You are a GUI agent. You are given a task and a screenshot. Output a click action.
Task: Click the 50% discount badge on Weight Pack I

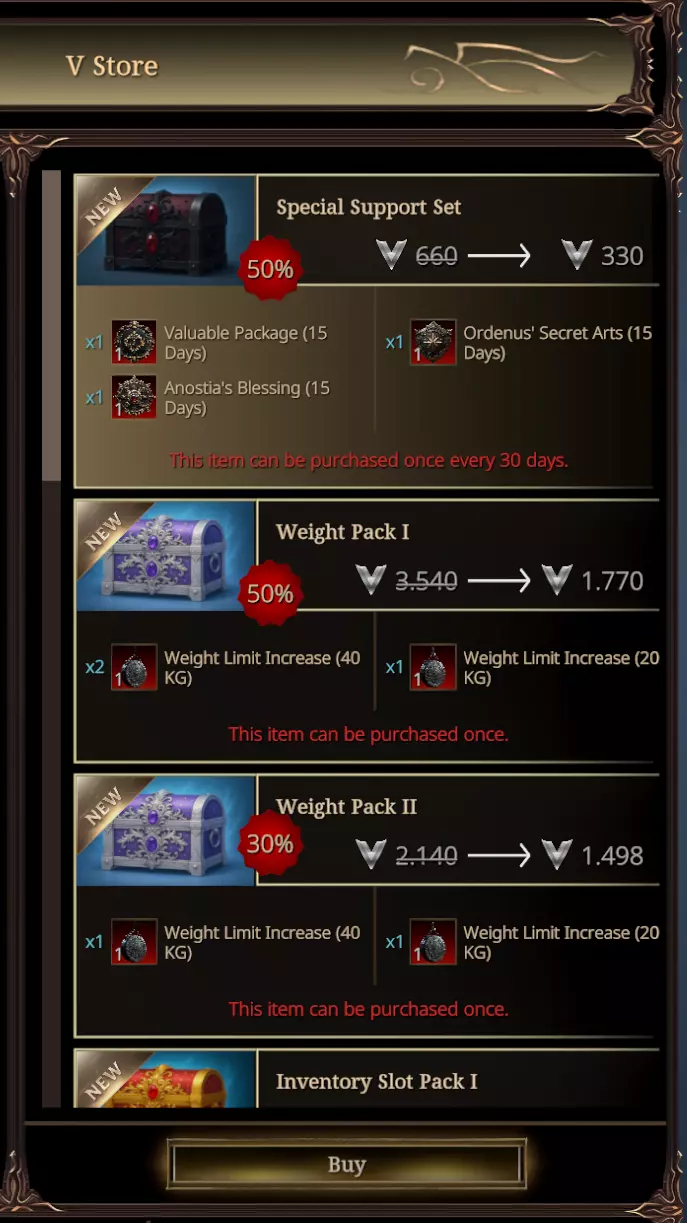coord(270,594)
